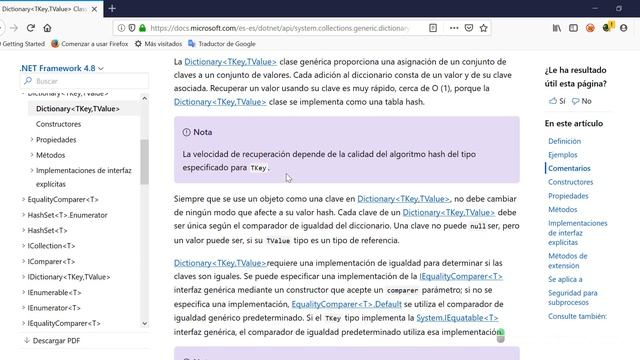Jump to Métodos de extensión section
The width and height of the screenshot is (640, 360).
pos(568,261)
